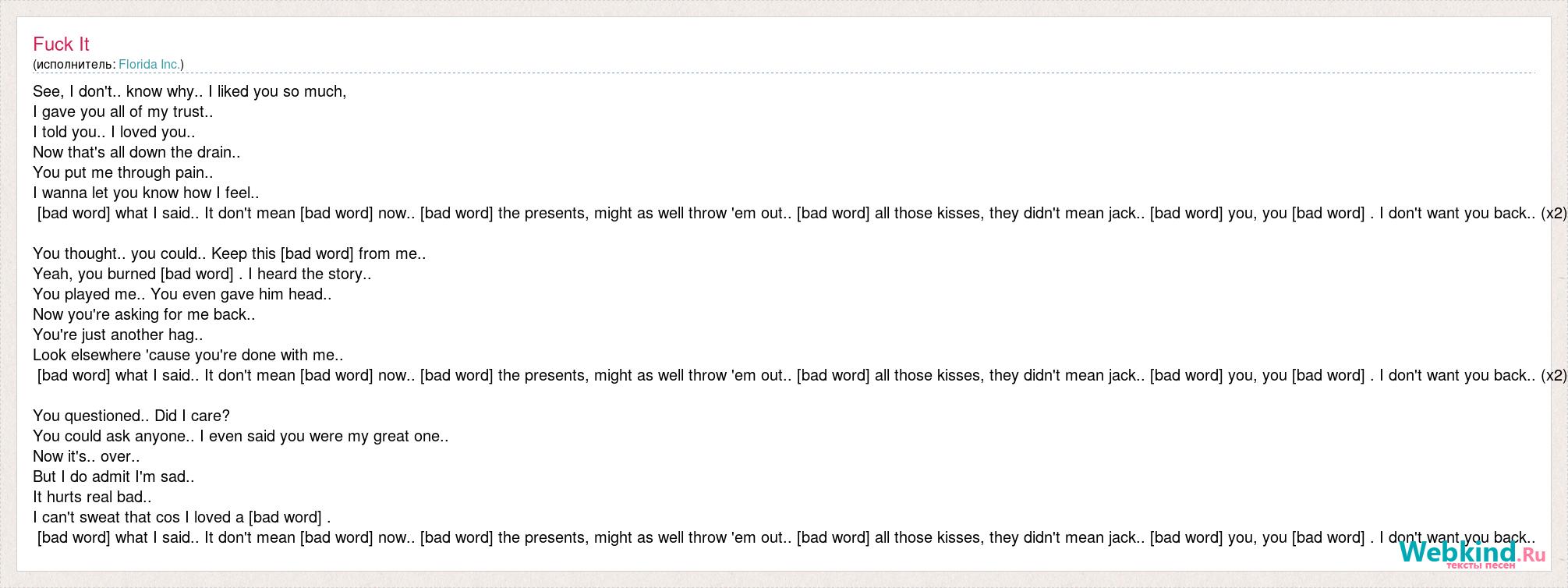1568x588 pixels.
Task: Click 'I wanna let you know how I feel..'
Action: pos(146,193)
